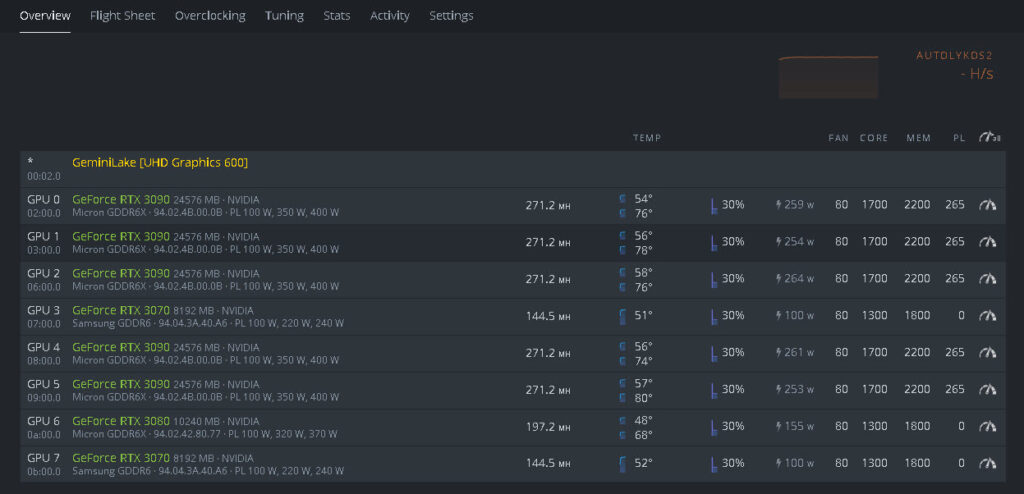
Task: Click the - H/s total hashrate
Action: click(x=977, y=74)
